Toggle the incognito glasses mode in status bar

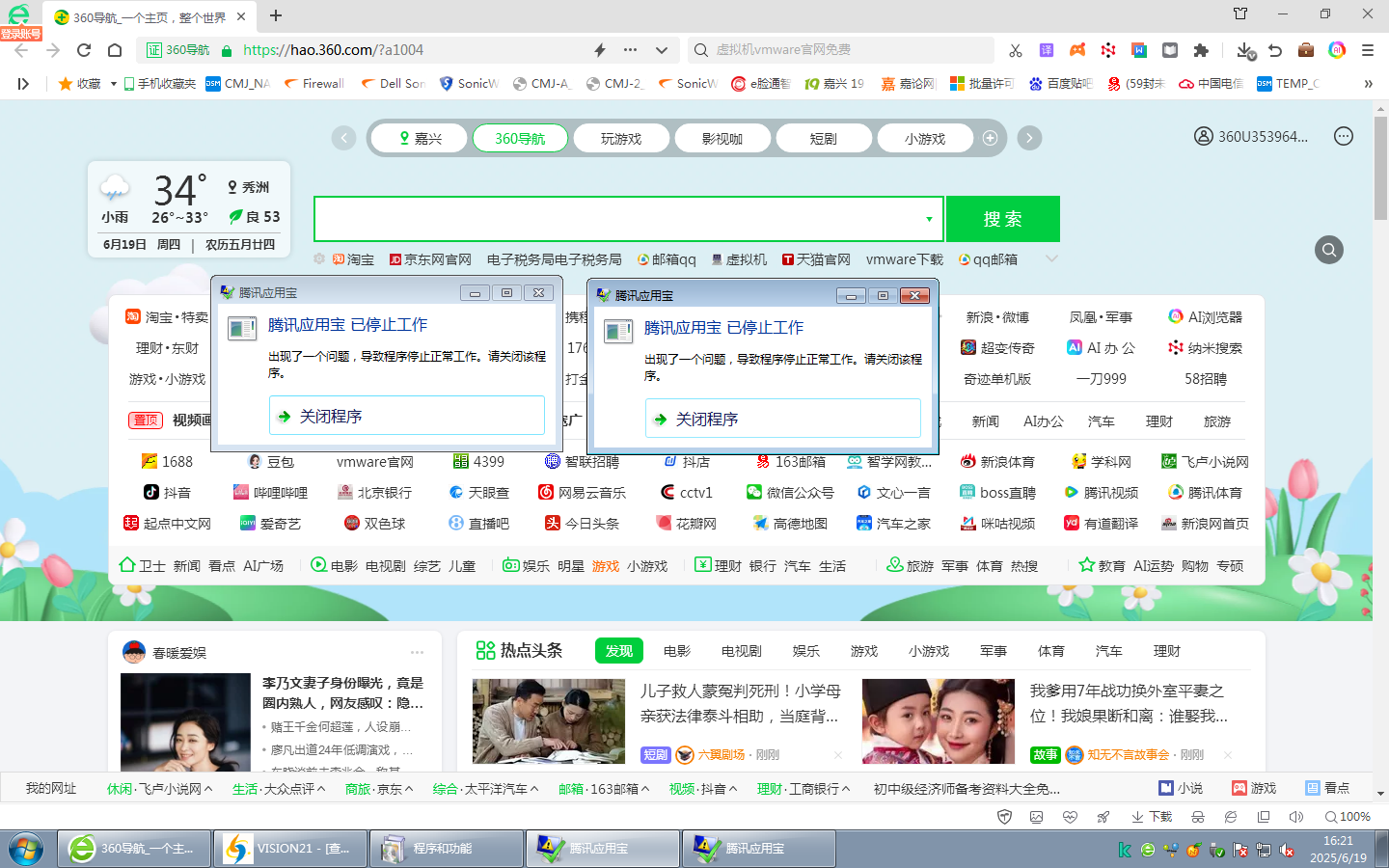(1197, 817)
